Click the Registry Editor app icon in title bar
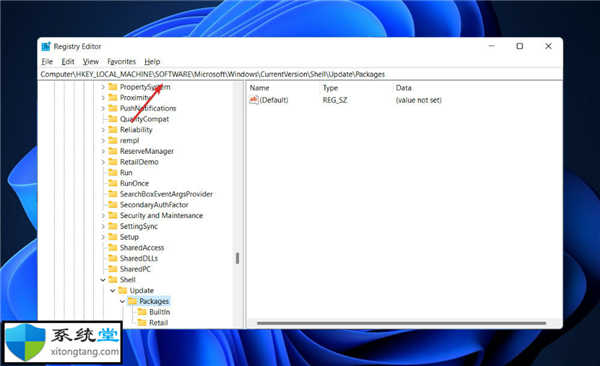600x366 pixels. pyautogui.click(x=46, y=46)
